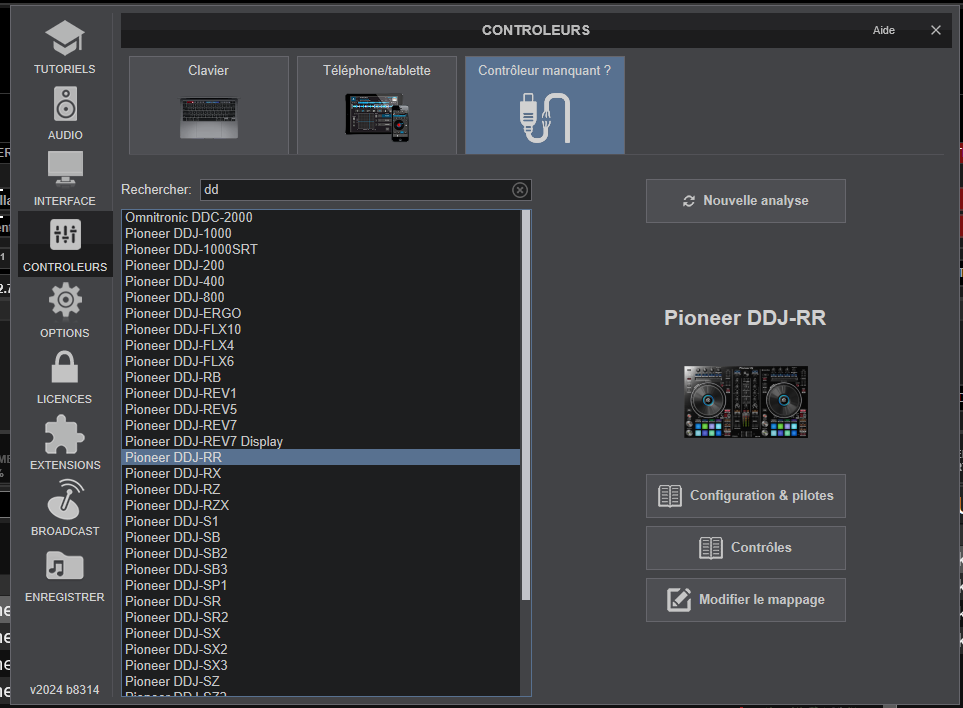
Task: Click the Contrôles button
Action: point(746,548)
